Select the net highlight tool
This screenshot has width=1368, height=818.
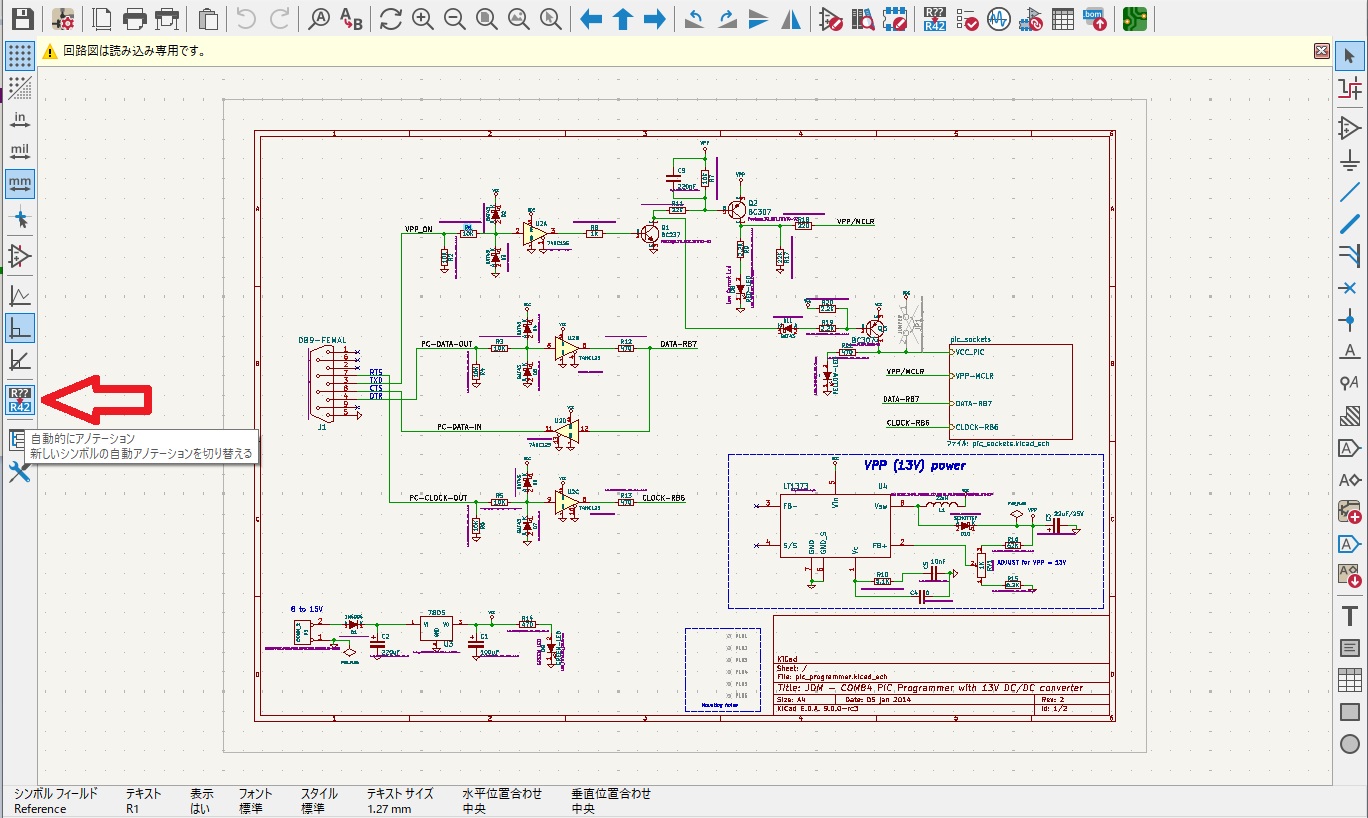point(1349,90)
